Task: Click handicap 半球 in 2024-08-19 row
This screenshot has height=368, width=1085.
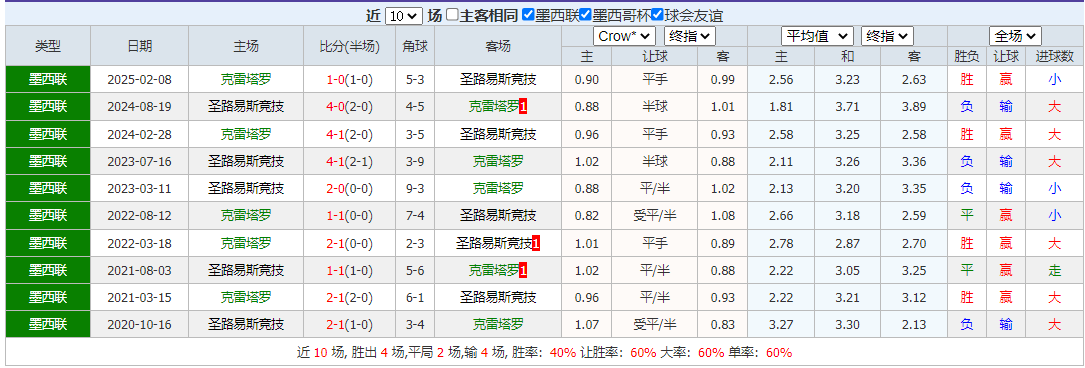Action: tap(655, 107)
